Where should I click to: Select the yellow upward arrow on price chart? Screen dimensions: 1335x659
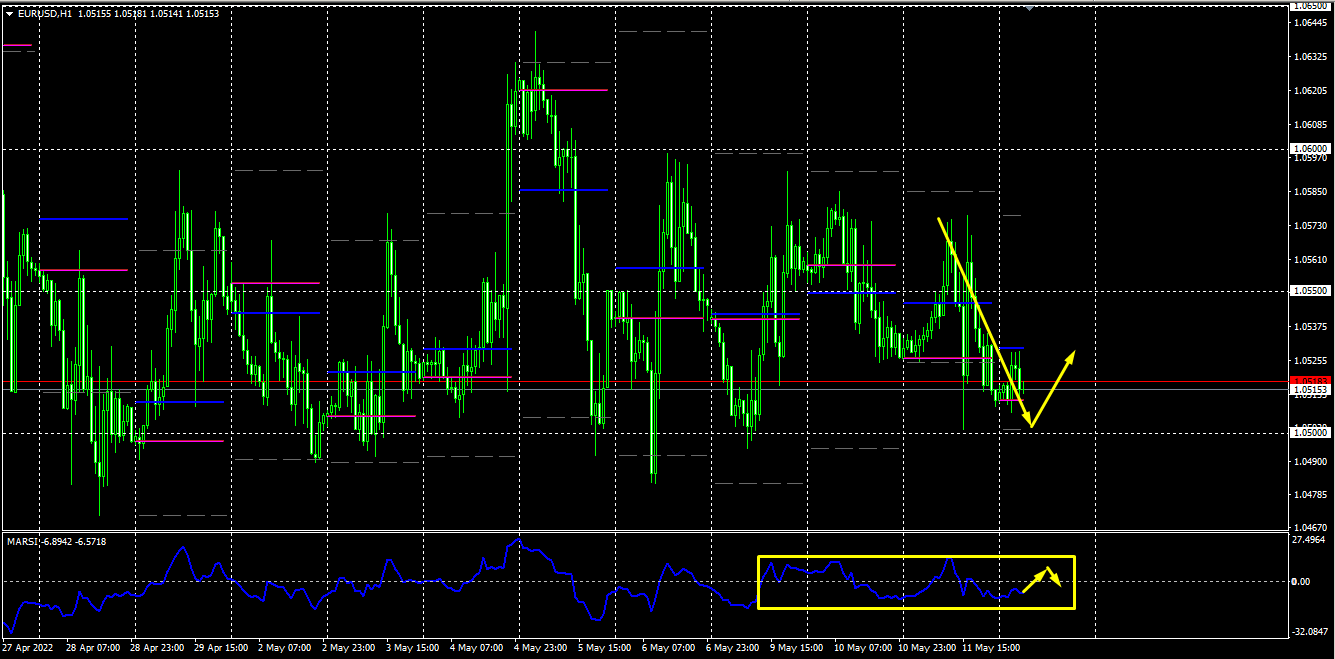pyautogui.click(x=1054, y=389)
